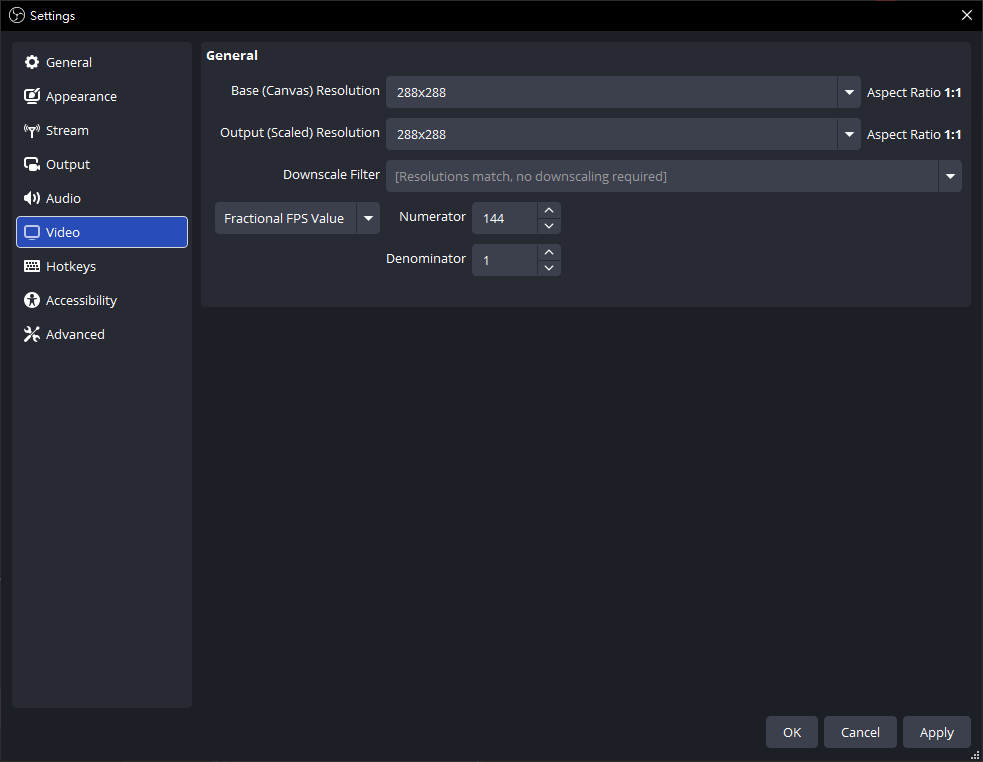The image size is (983, 762).
Task: Click the General section heading
Action: click(x=232, y=55)
